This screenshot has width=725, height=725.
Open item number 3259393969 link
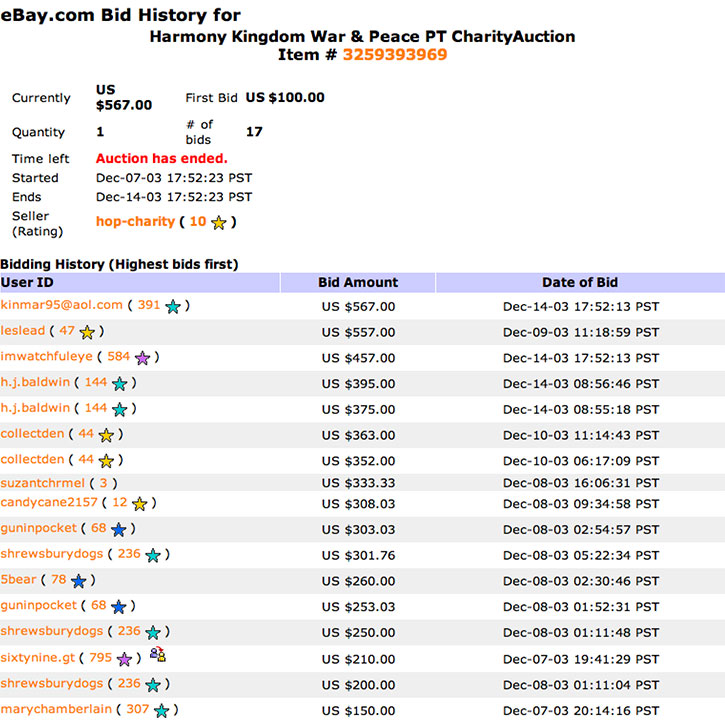(x=395, y=55)
